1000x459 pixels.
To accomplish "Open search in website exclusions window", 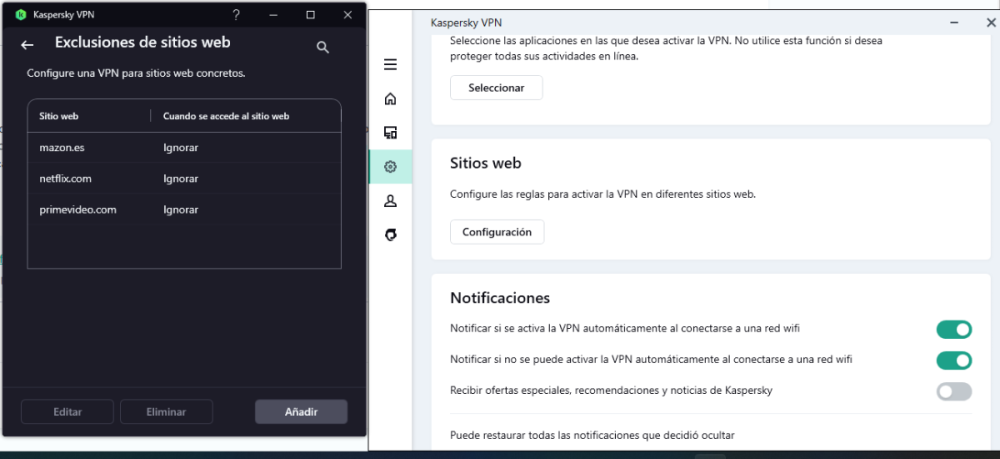I will pos(322,47).
